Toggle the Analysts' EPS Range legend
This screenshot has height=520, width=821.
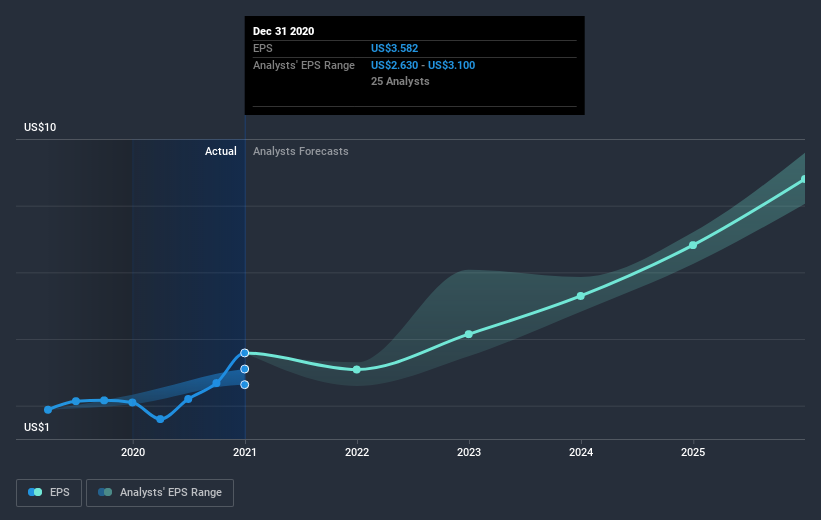point(160,493)
